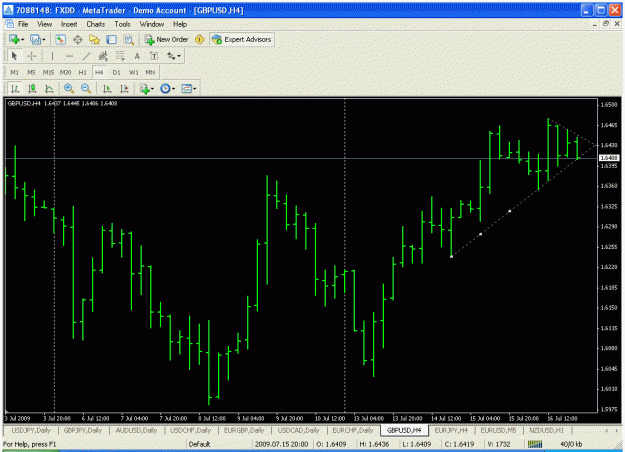Image resolution: width=625 pixels, height=452 pixels.
Task: Select the Equidistant Channel tool
Action: coord(103,56)
